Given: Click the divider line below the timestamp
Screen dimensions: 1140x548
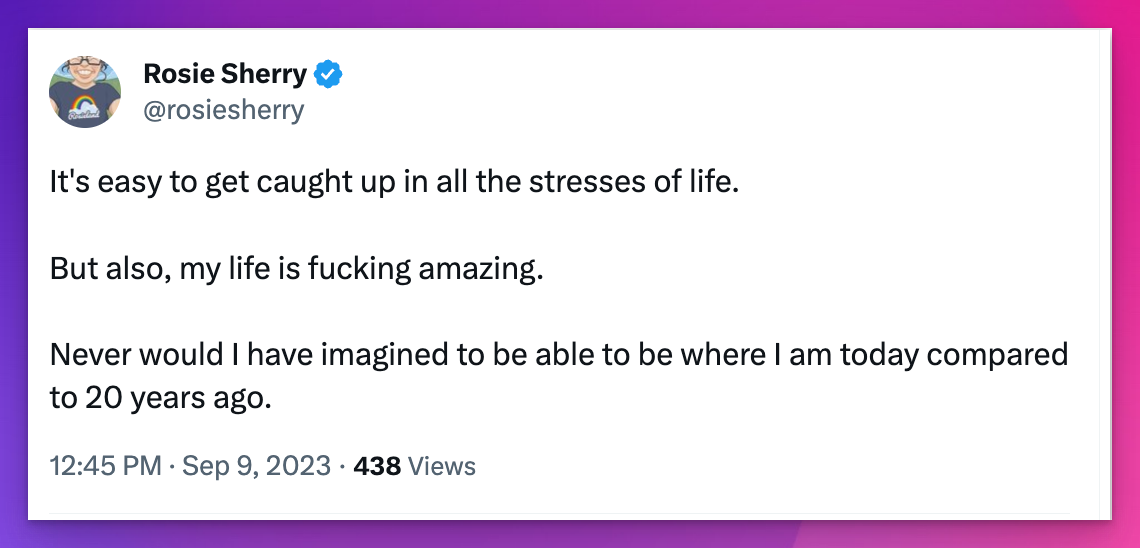Looking at the screenshot, I should 560,514.
